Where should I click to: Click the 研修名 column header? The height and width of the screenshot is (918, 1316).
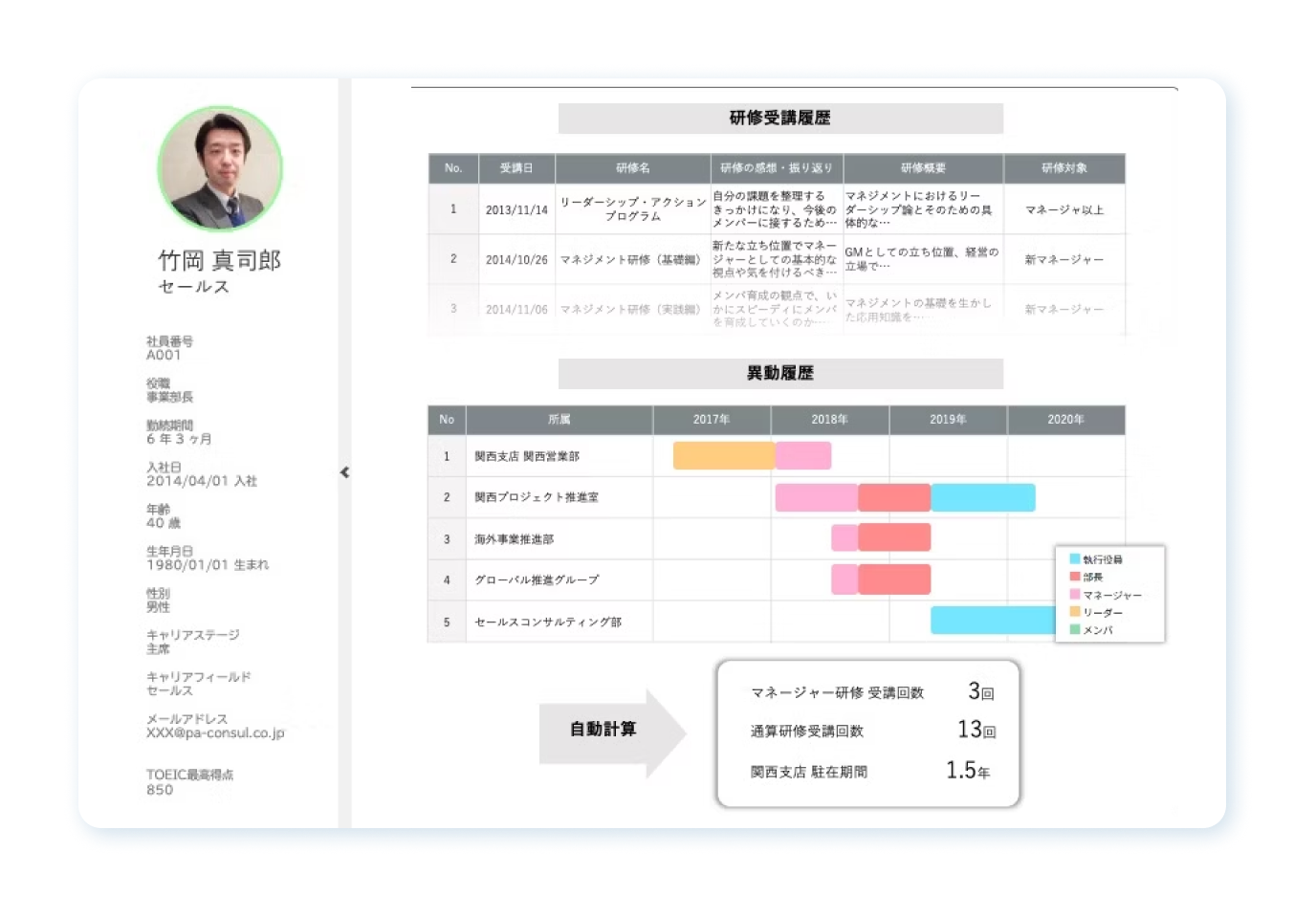coord(632,168)
